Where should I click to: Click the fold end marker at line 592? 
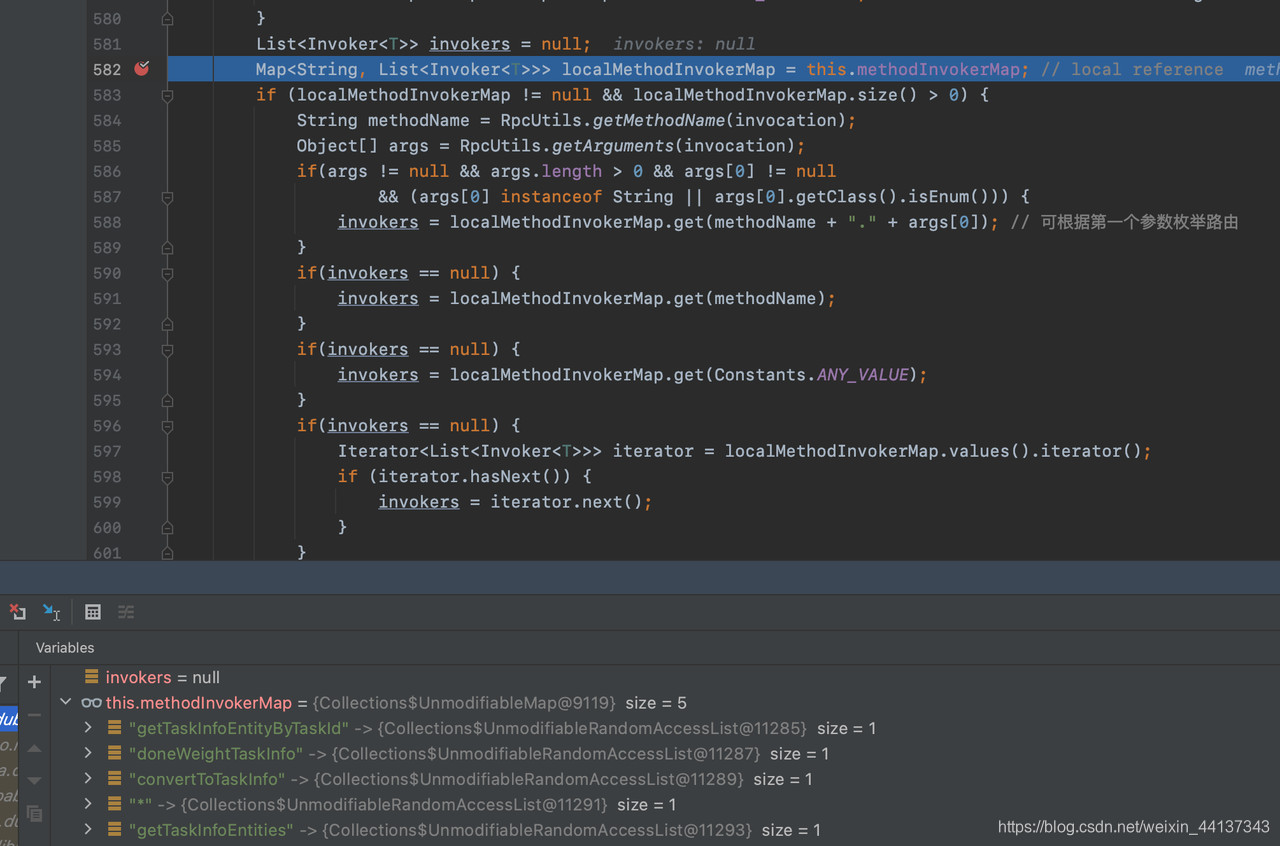click(x=167, y=324)
